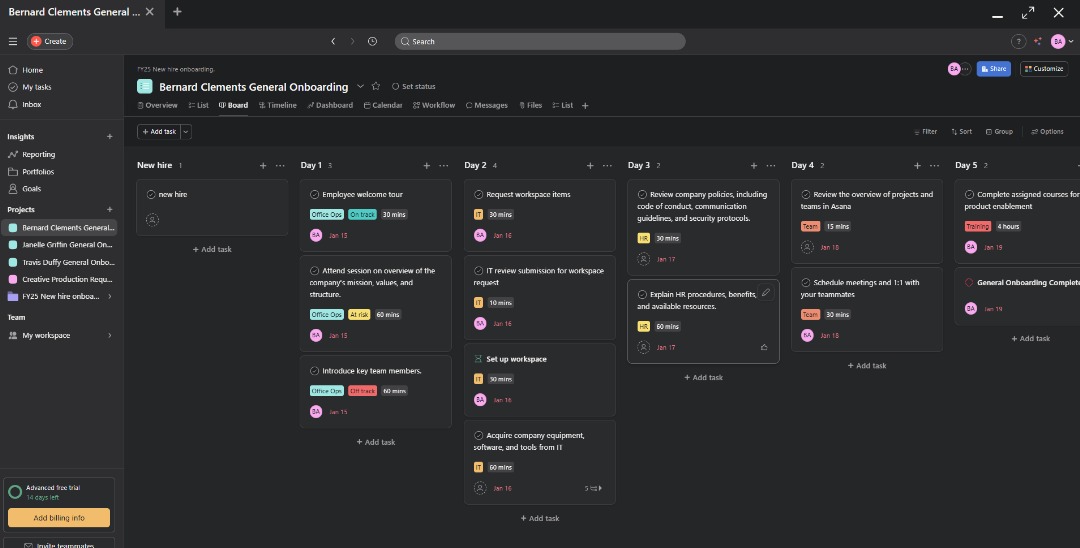Click the On track status tag on Employee welcome tour
Viewport: 1080px width, 548px height.
pos(362,215)
